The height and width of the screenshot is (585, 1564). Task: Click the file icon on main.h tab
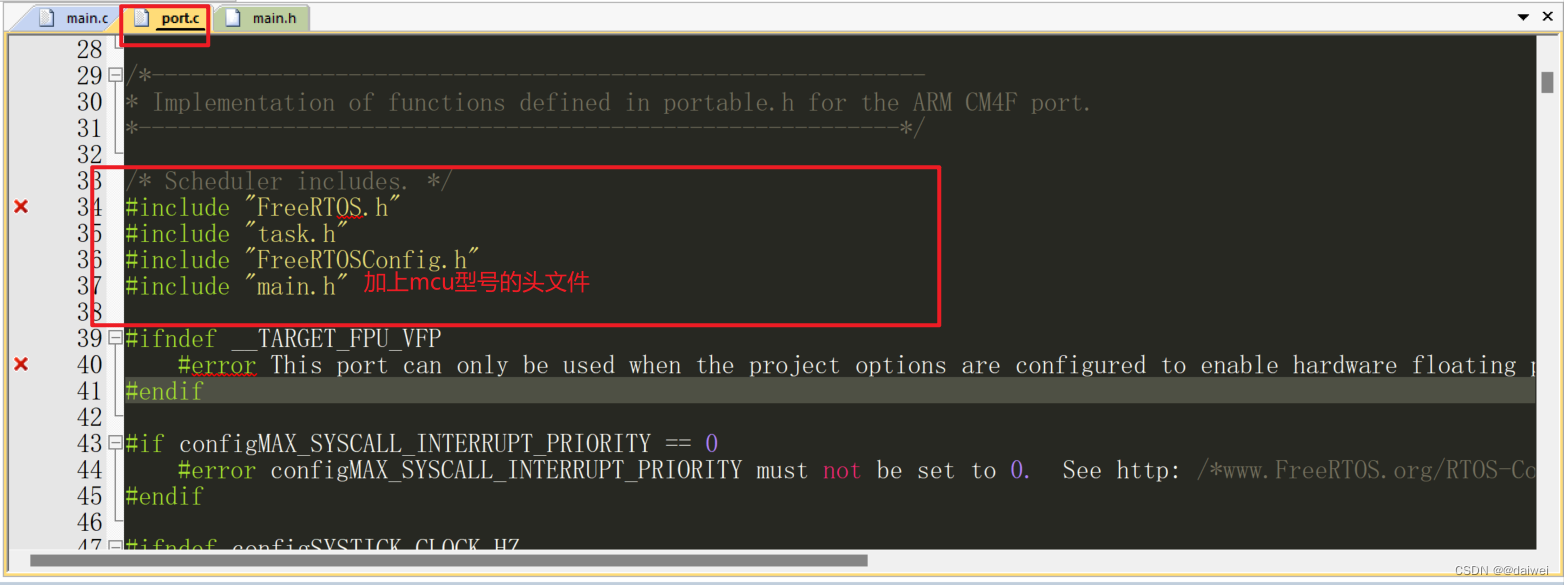point(233,18)
